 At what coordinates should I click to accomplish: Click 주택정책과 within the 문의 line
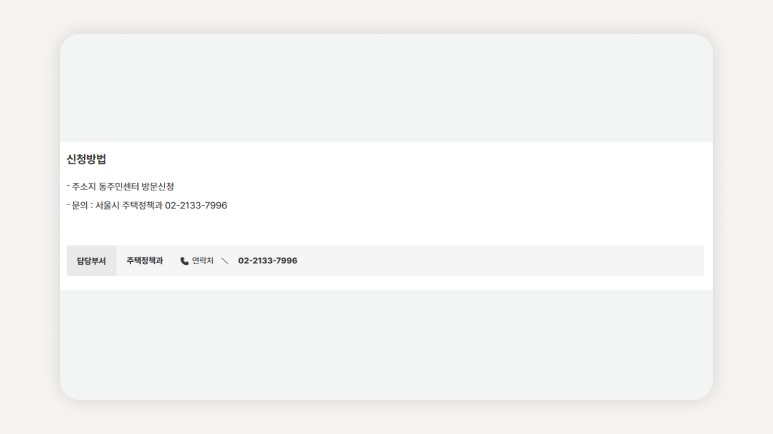click(x=142, y=205)
